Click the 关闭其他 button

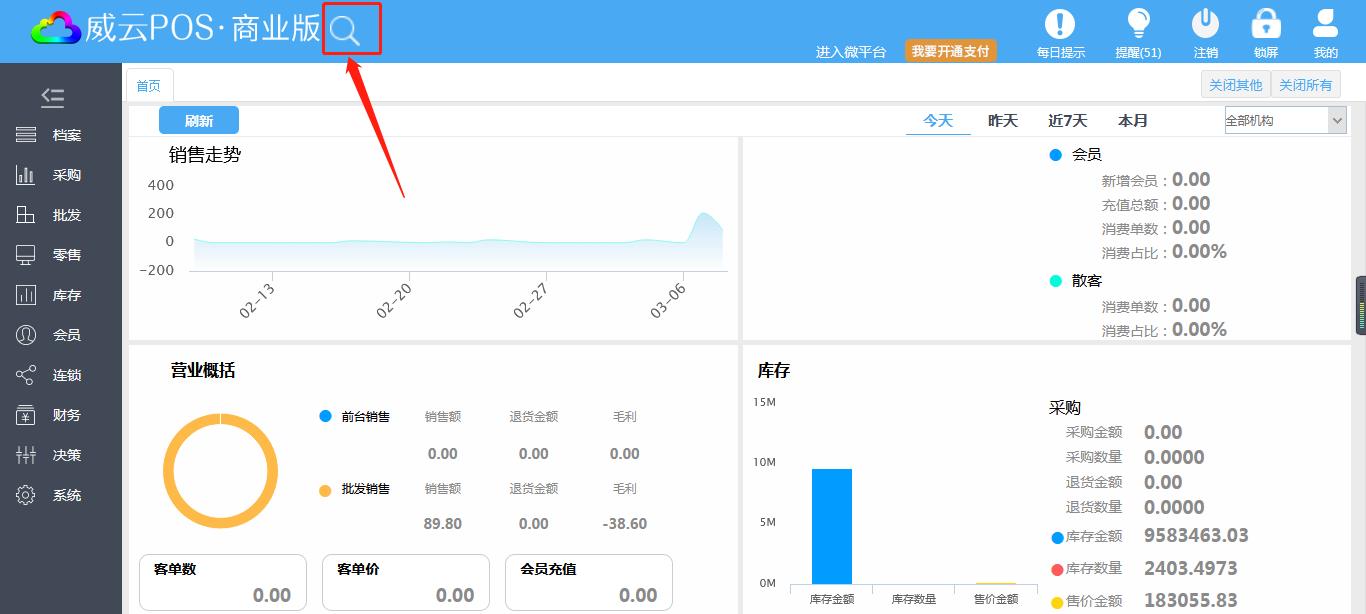(1236, 85)
